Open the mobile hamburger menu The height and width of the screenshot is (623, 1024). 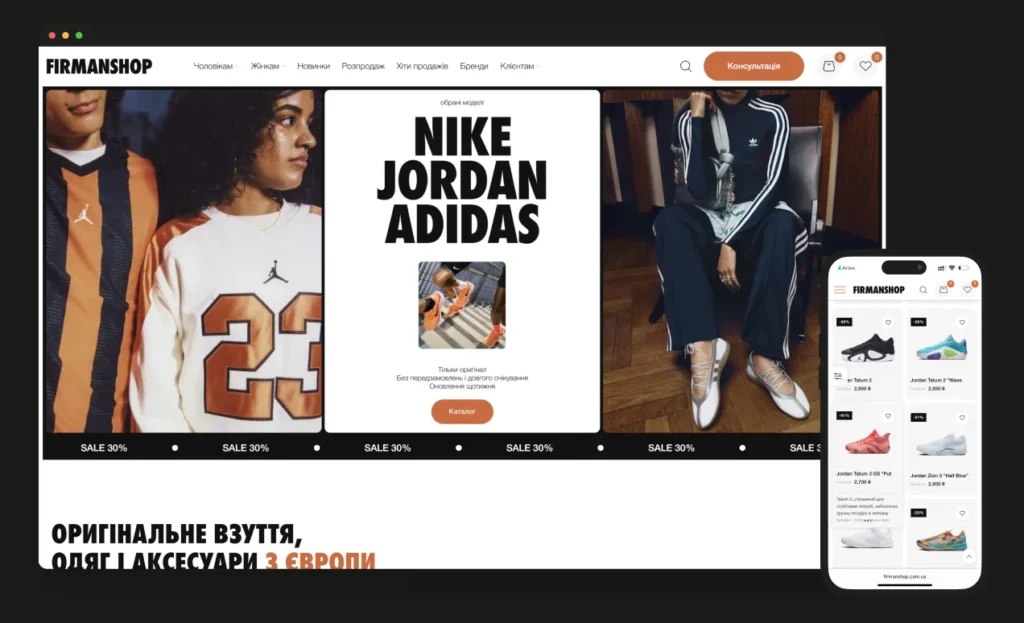pos(840,290)
